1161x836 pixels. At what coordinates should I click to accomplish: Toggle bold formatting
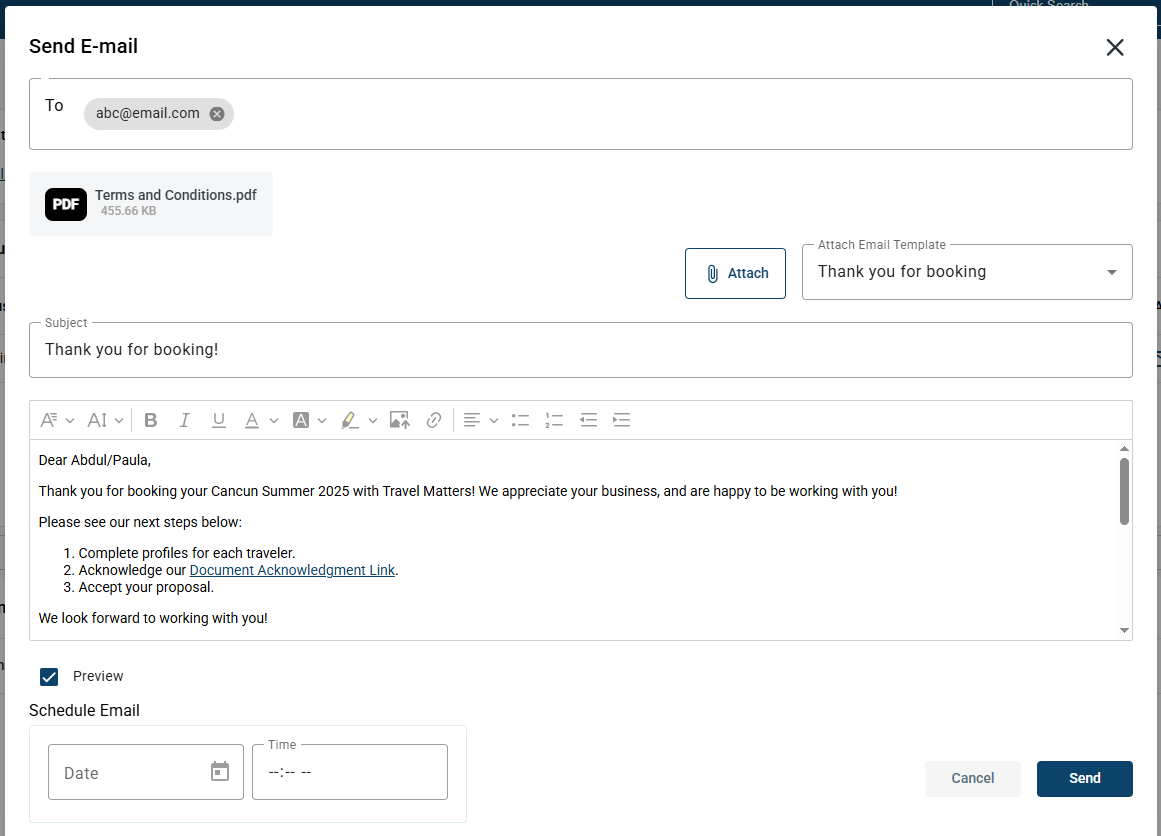coord(150,420)
